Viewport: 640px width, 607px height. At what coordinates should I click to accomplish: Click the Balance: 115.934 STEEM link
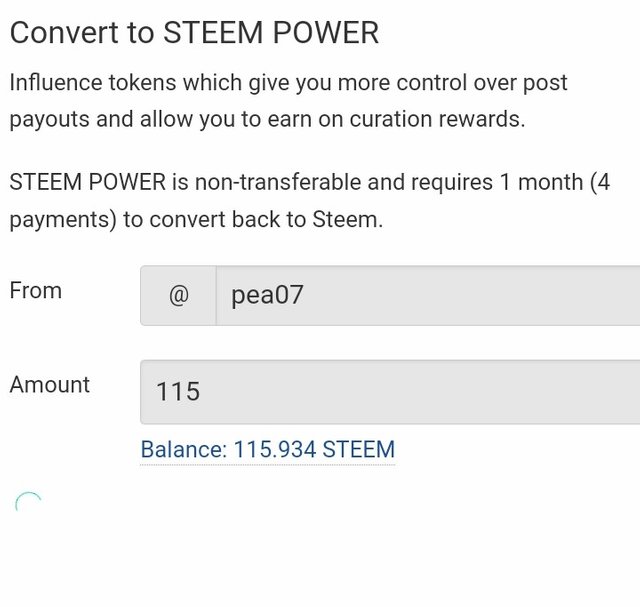267,450
